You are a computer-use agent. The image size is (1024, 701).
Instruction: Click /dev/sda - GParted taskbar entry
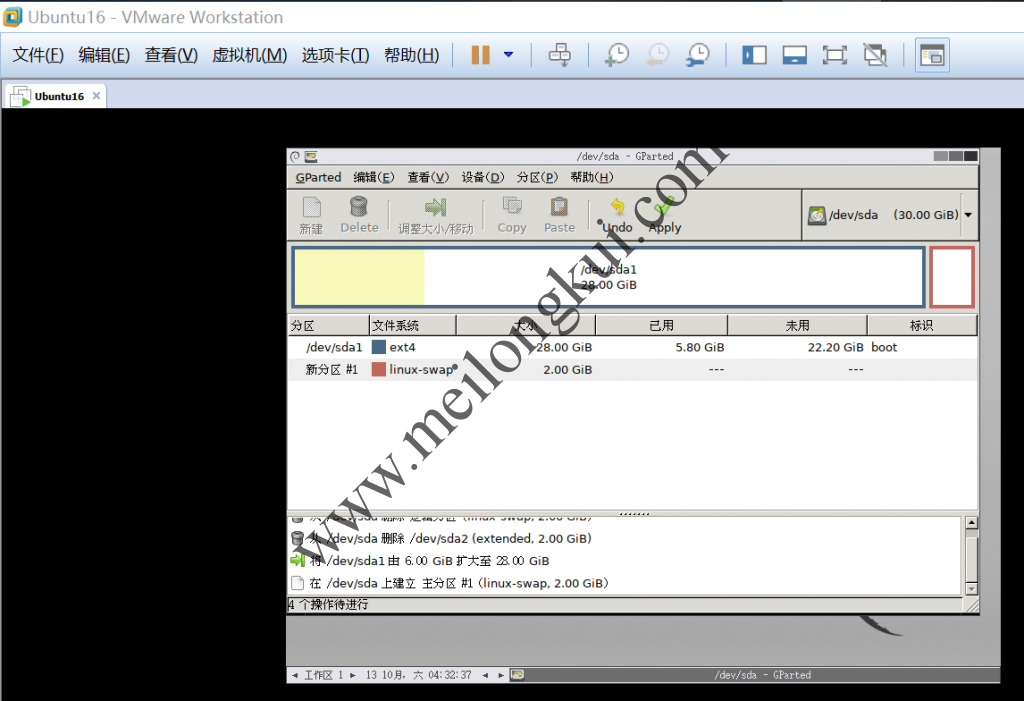(762, 675)
